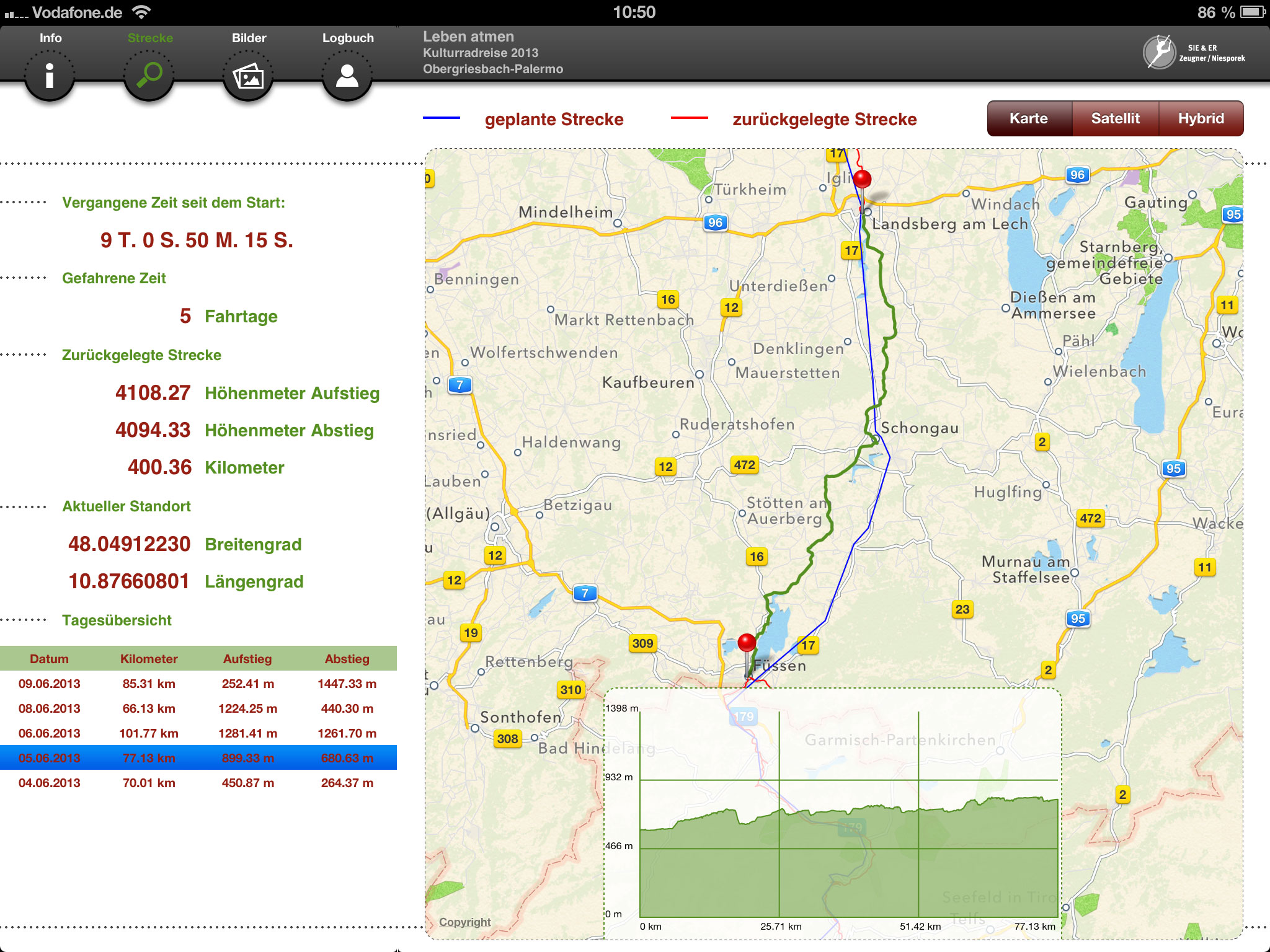1270x952 pixels.
Task: Tap the geplante Strecke legend label
Action: pyautogui.click(x=554, y=119)
